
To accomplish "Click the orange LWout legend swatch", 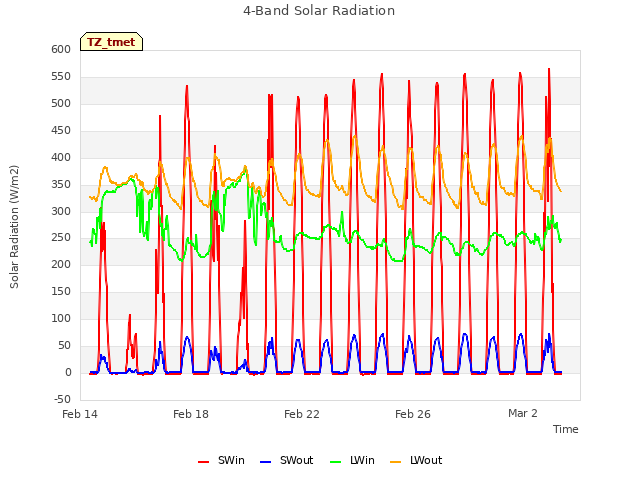I will tap(396, 462).
